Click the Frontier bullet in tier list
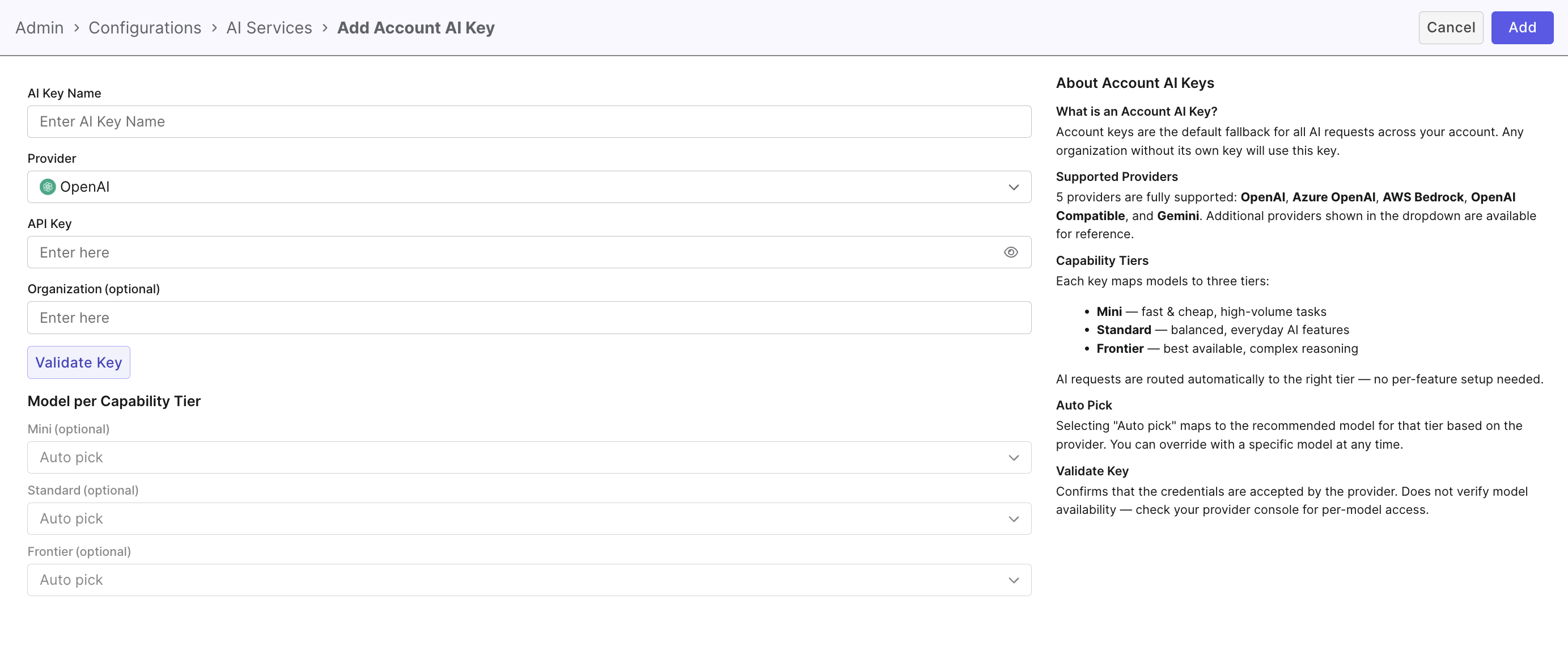This screenshot has width=1568, height=650. point(1227,349)
